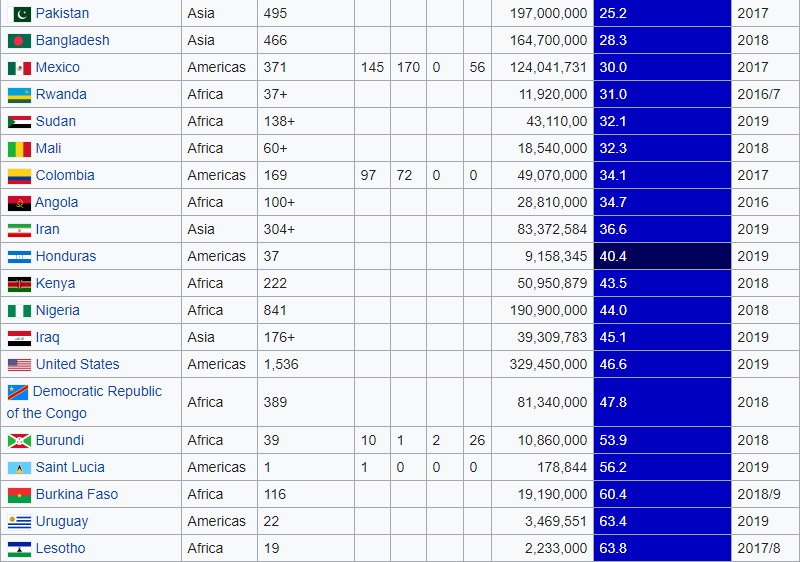Select the 1,536 count cell for United States

tap(281, 364)
